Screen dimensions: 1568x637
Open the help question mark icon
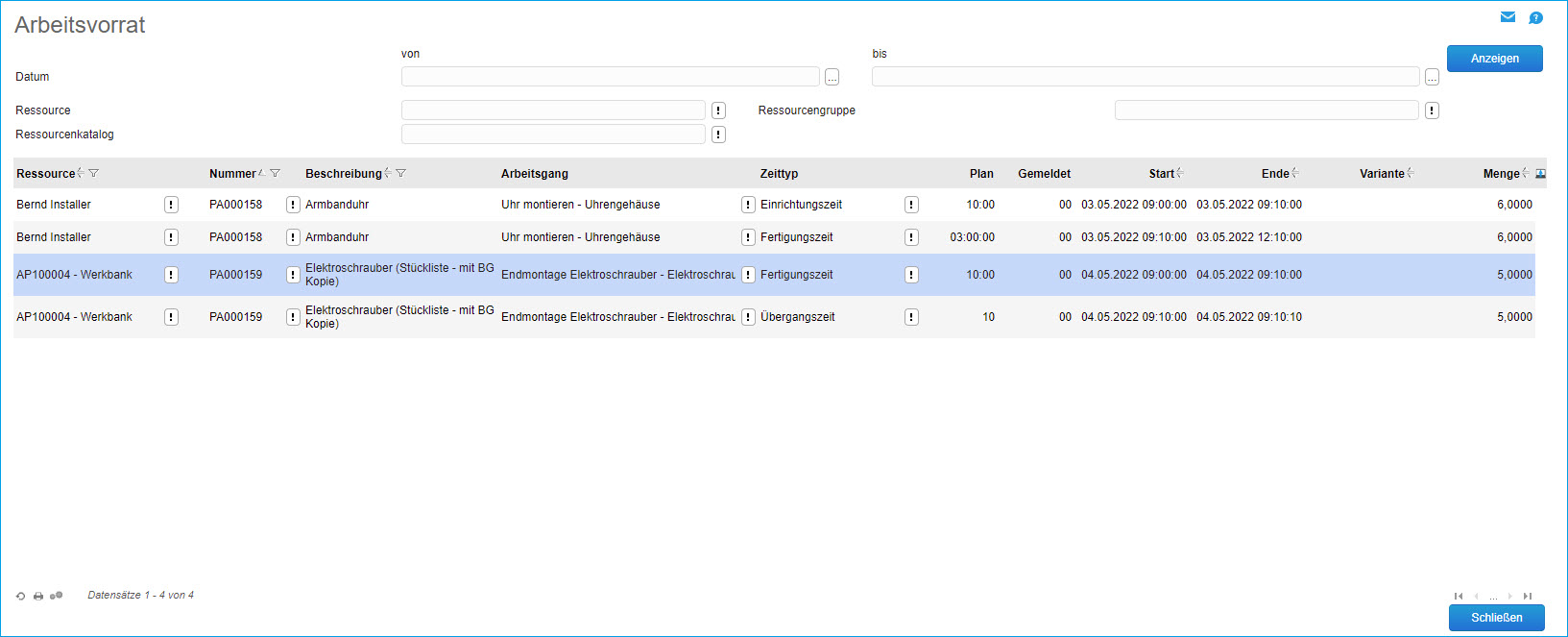coord(1535,17)
